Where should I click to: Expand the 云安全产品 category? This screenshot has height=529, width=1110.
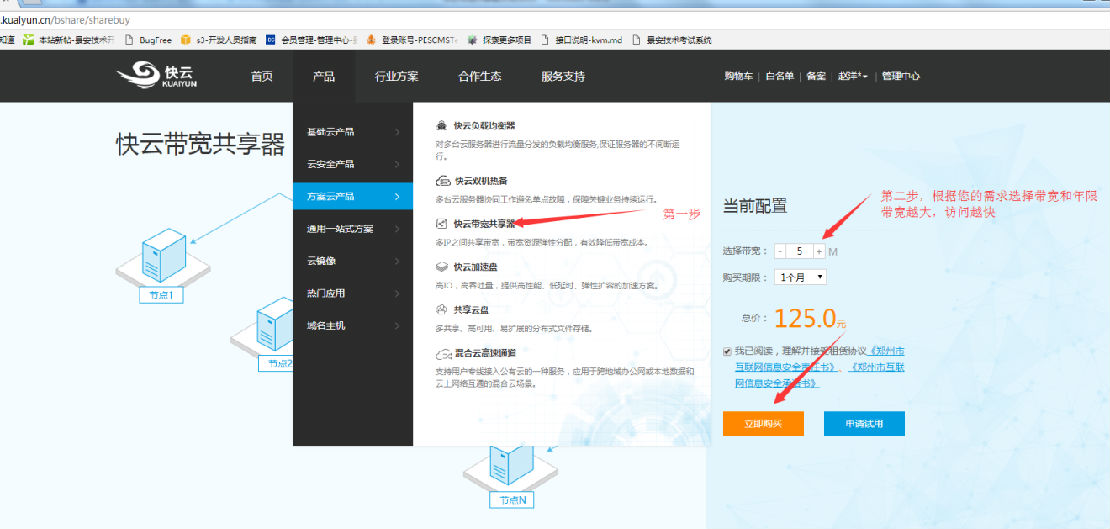352,164
